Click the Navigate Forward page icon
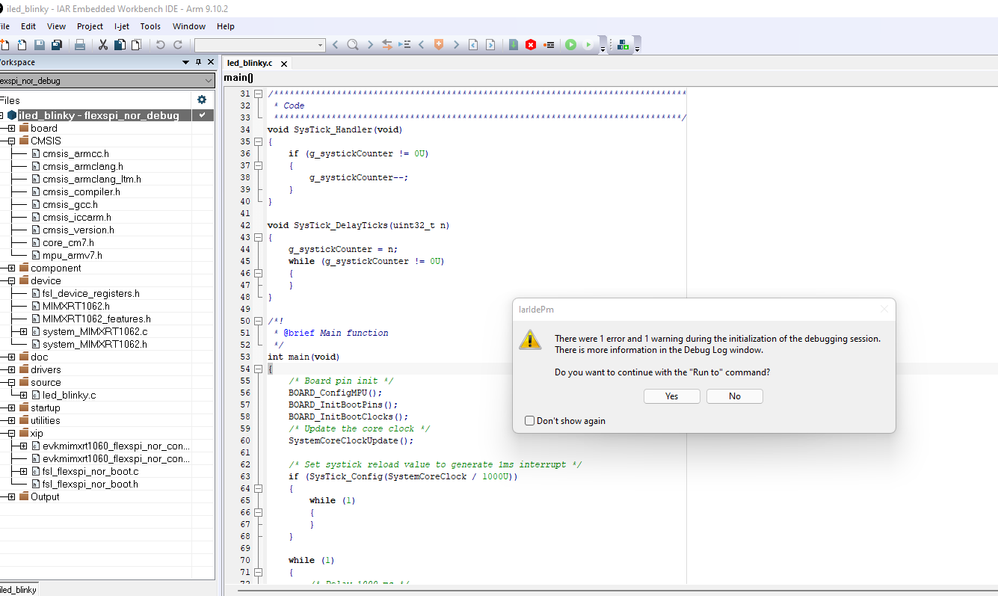 [x=490, y=45]
